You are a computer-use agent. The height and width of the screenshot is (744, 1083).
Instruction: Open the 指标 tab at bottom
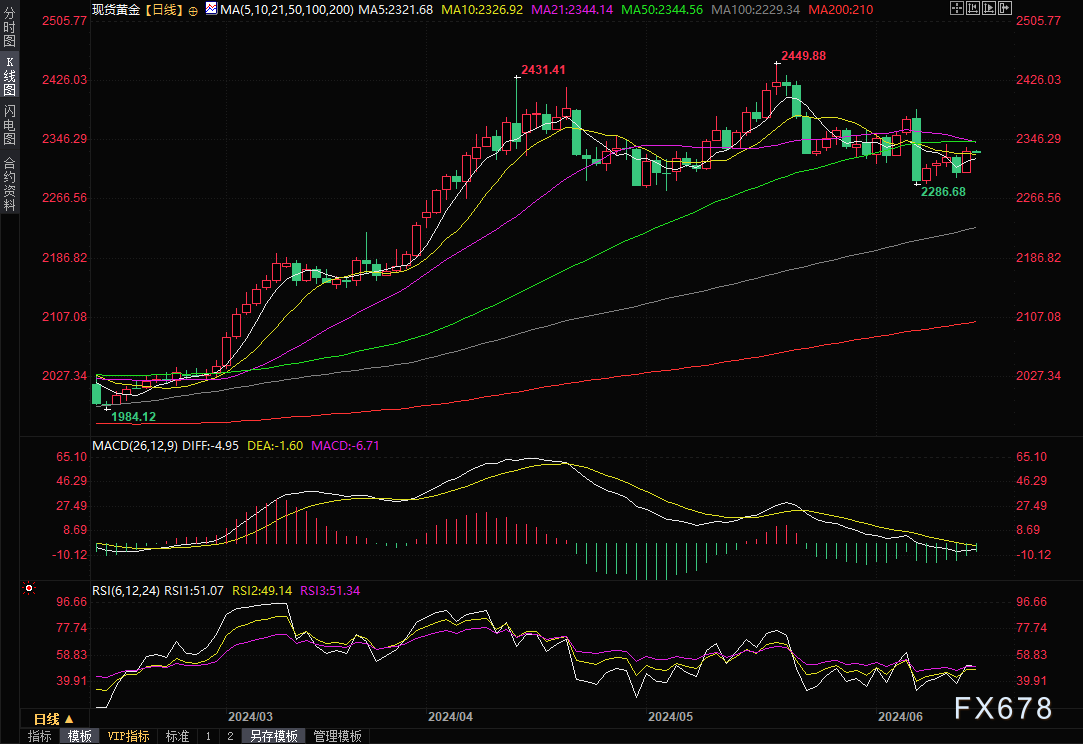(40, 736)
